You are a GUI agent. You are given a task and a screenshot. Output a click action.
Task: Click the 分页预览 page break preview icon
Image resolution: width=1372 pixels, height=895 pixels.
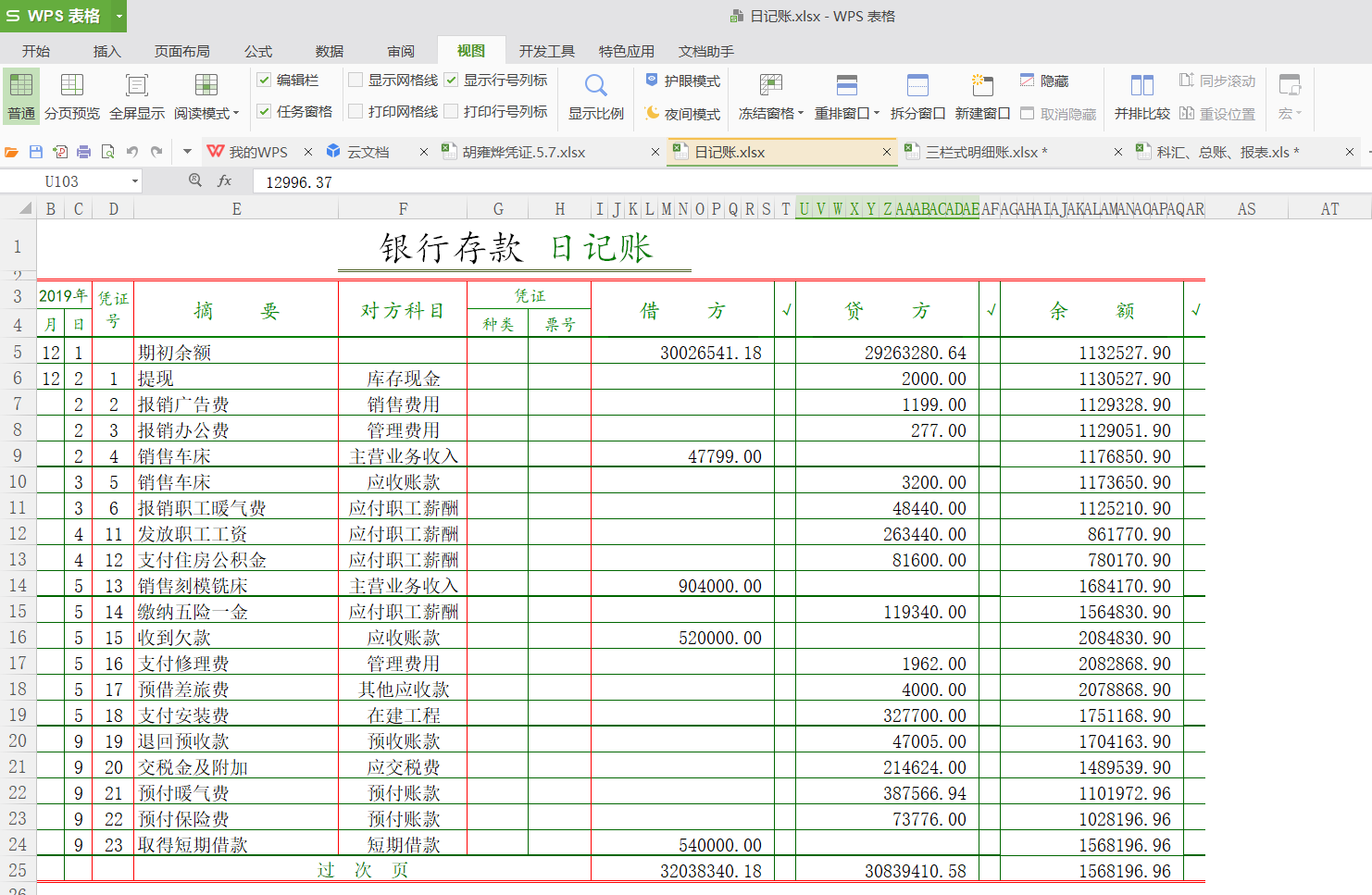[72, 87]
